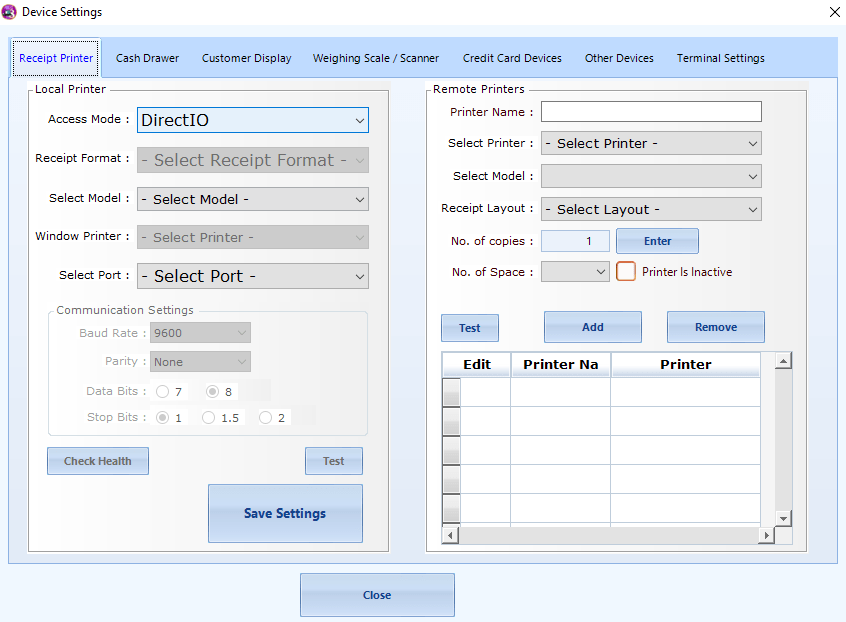This screenshot has width=846, height=622.
Task: Expand the Select Port dropdown
Action: [x=253, y=276]
